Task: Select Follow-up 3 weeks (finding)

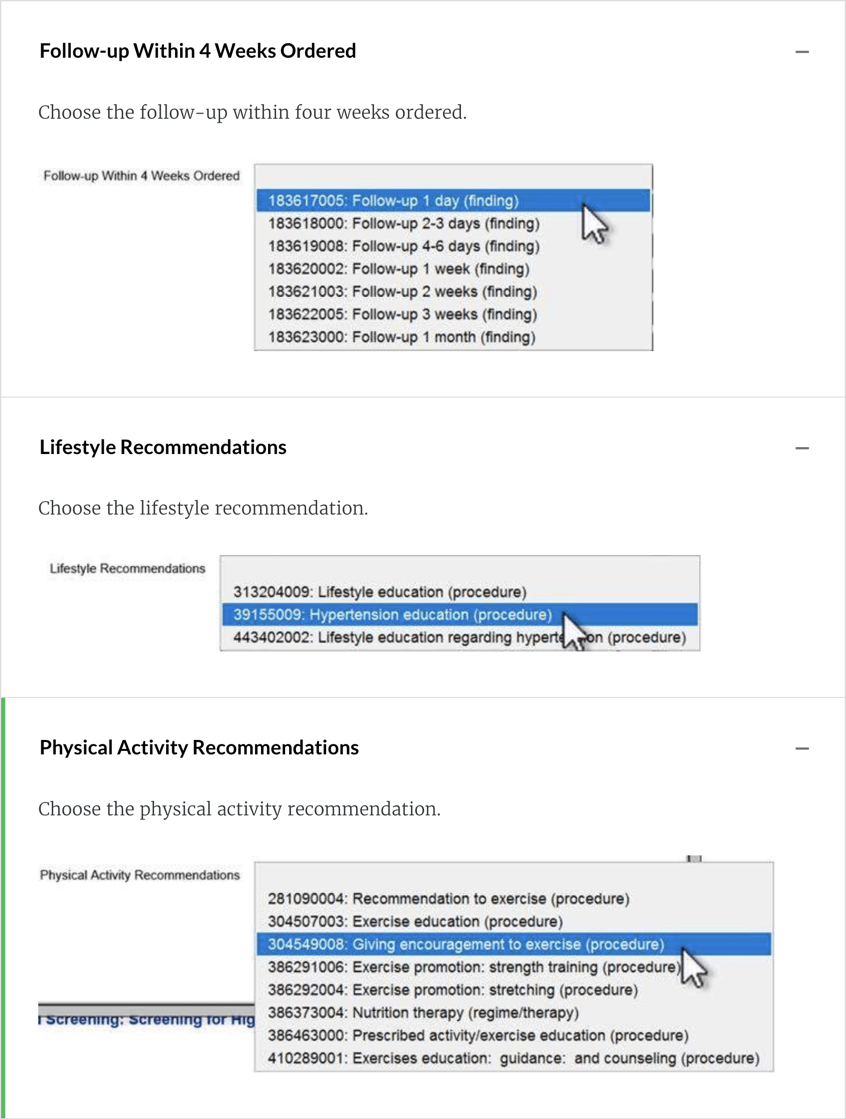Action: coord(402,314)
